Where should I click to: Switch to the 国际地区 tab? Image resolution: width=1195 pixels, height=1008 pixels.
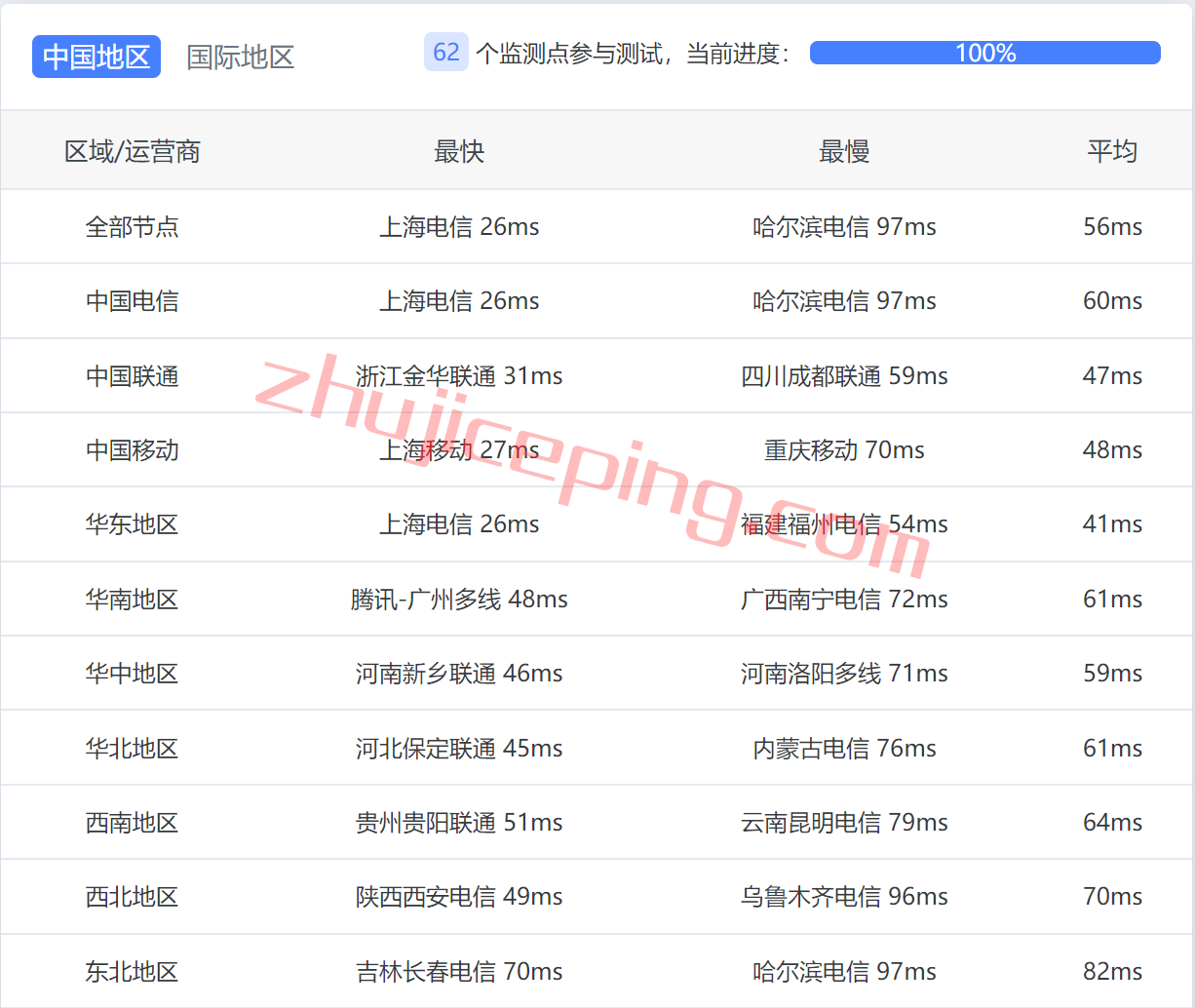[x=241, y=57]
